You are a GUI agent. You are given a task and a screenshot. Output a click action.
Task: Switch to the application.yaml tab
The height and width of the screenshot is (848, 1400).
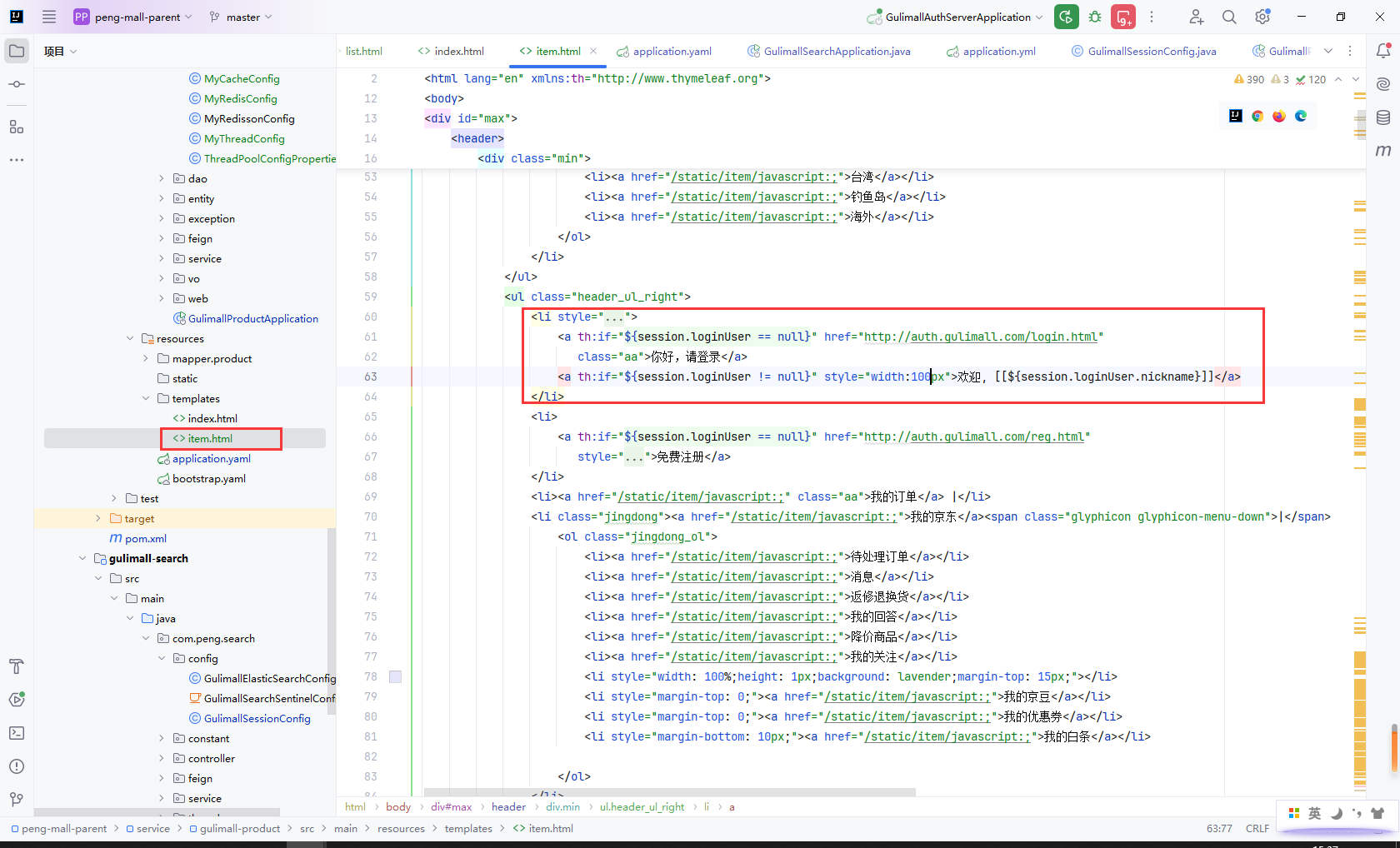click(x=664, y=51)
